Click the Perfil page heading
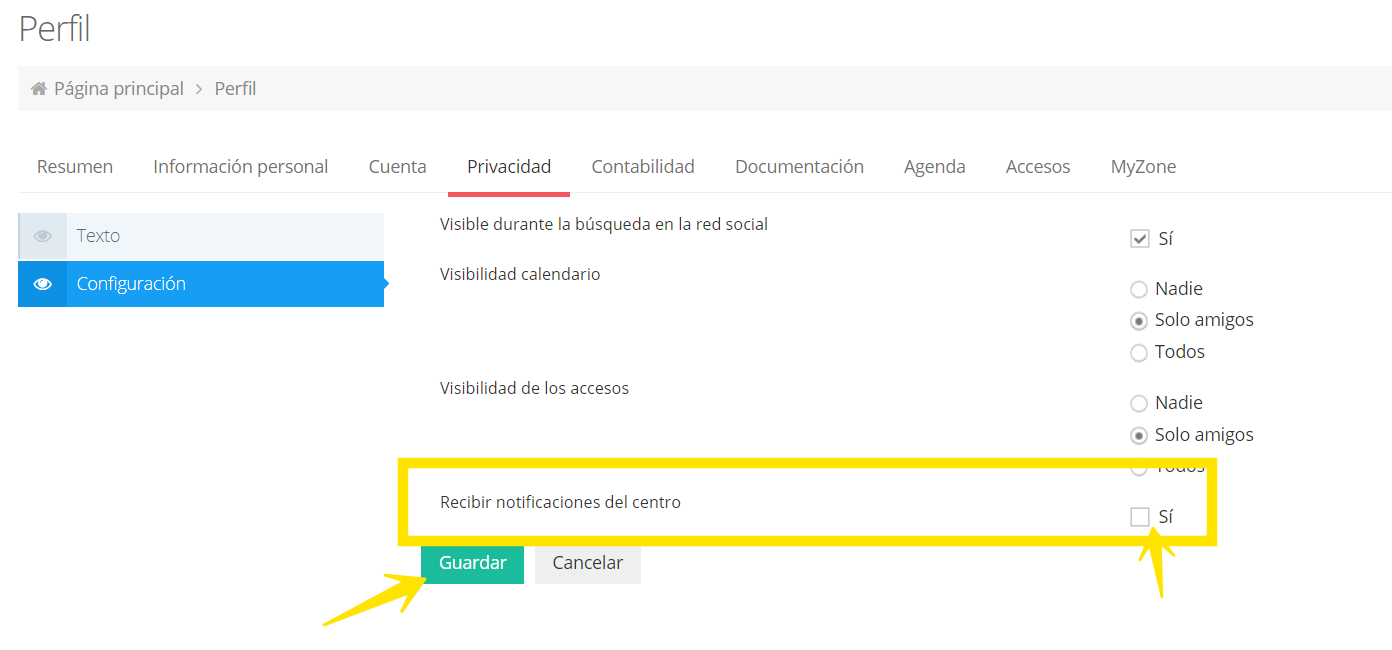This screenshot has height=650, width=1392. [x=55, y=28]
